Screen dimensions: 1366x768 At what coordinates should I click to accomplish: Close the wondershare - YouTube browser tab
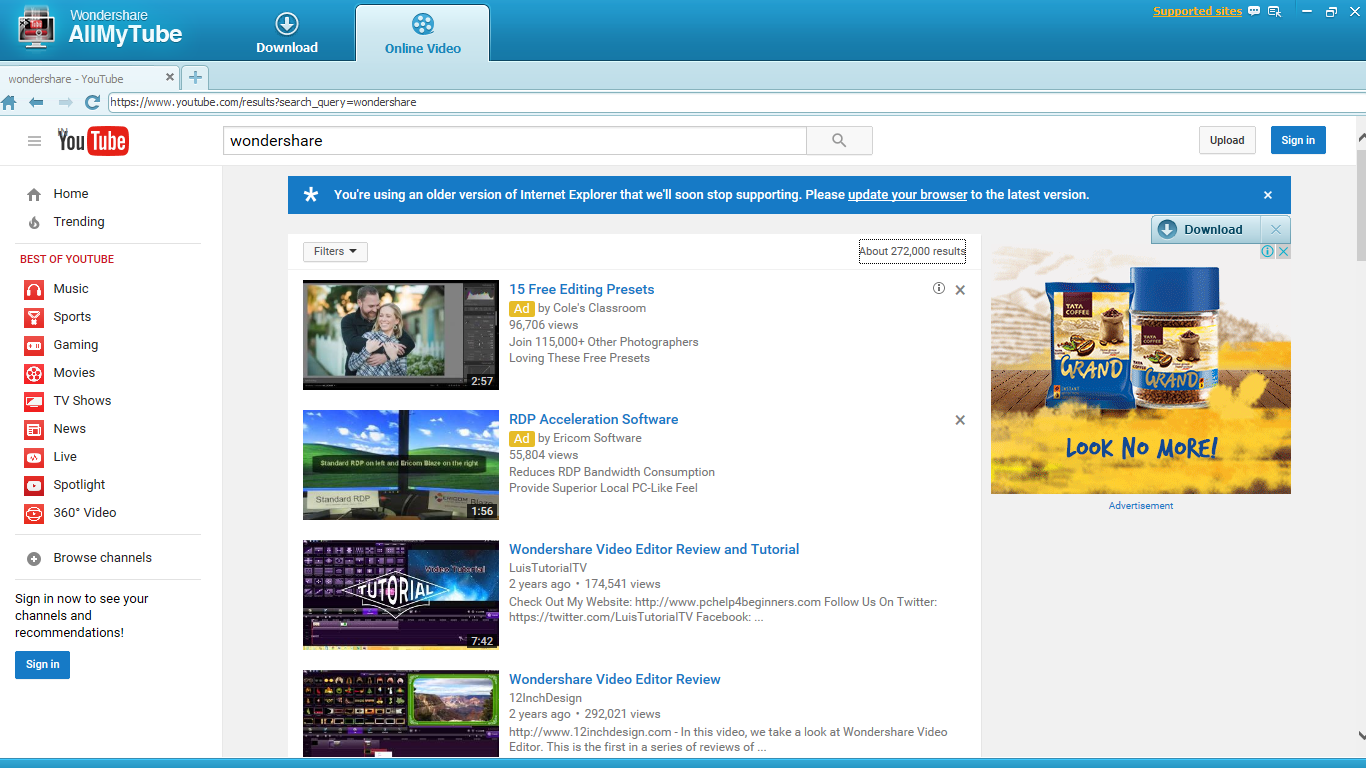(169, 77)
